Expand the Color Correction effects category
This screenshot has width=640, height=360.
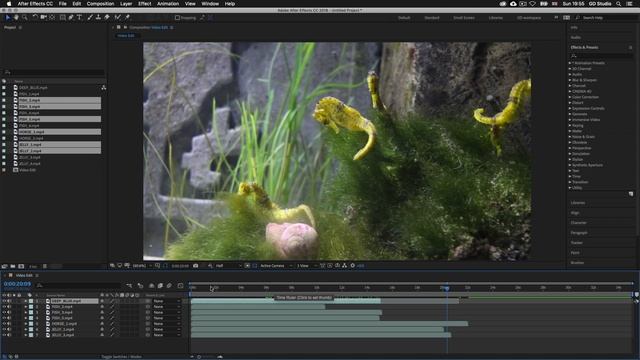[570, 97]
